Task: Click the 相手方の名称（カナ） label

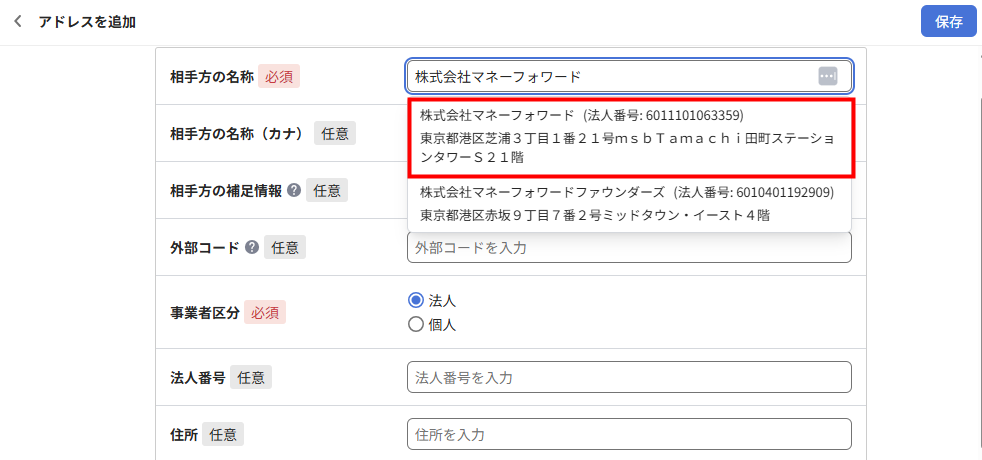Action: 237,133
